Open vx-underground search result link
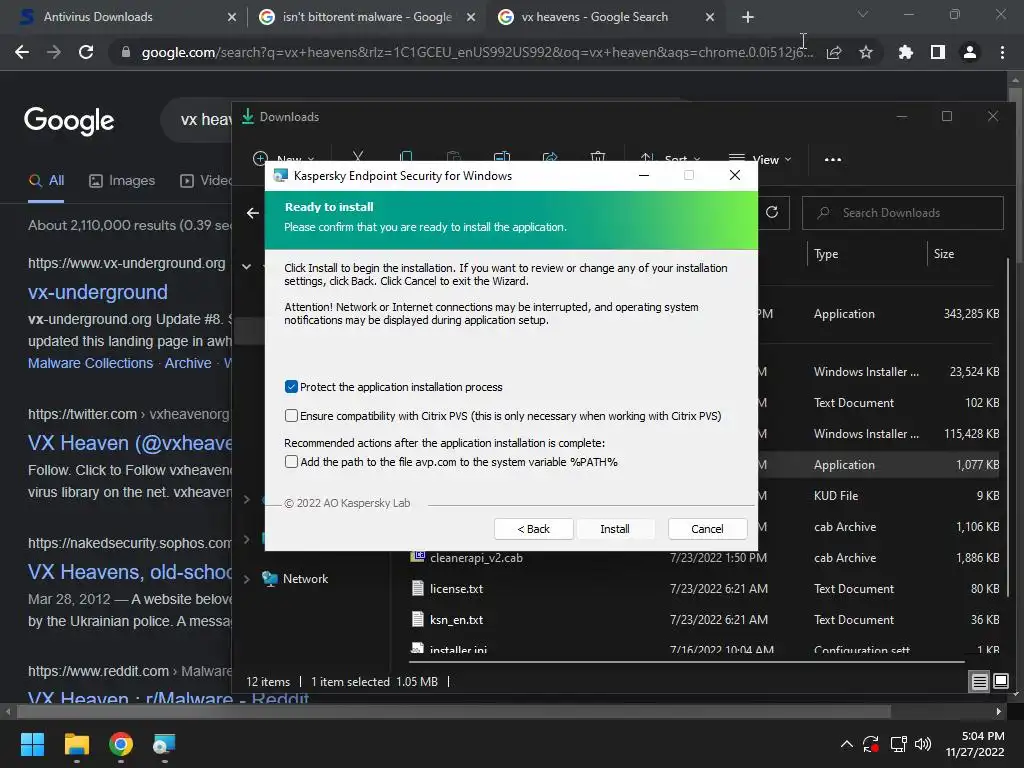Viewport: 1024px width, 768px height. point(98,292)
